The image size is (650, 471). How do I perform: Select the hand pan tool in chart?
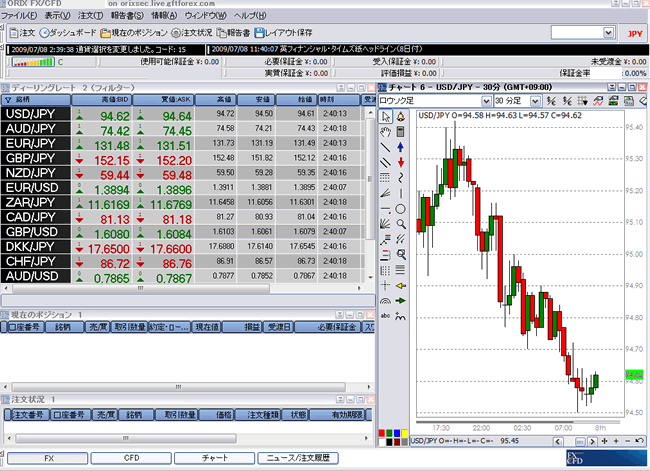click(x=386, y=132)
